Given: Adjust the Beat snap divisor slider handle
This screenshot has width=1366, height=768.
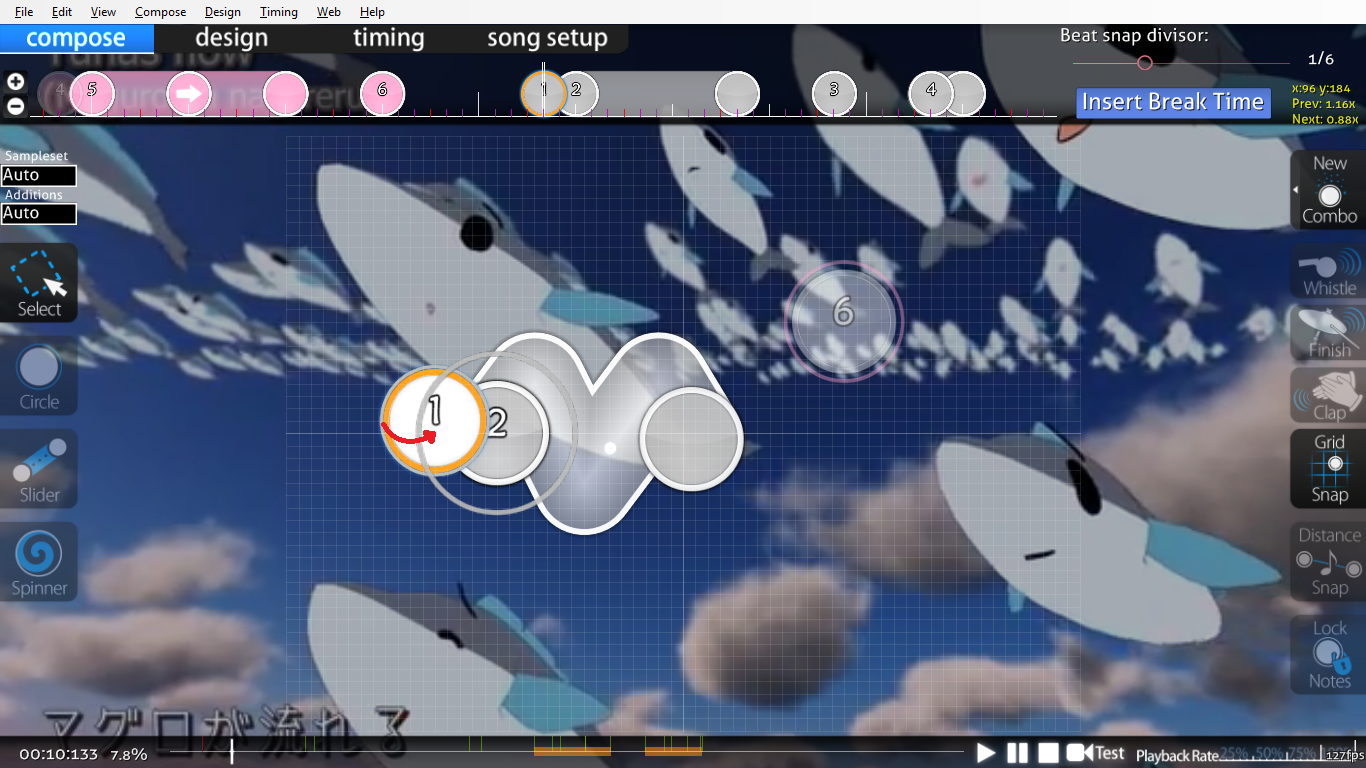Looking at the screenshot, I should tap(1145, 62).
